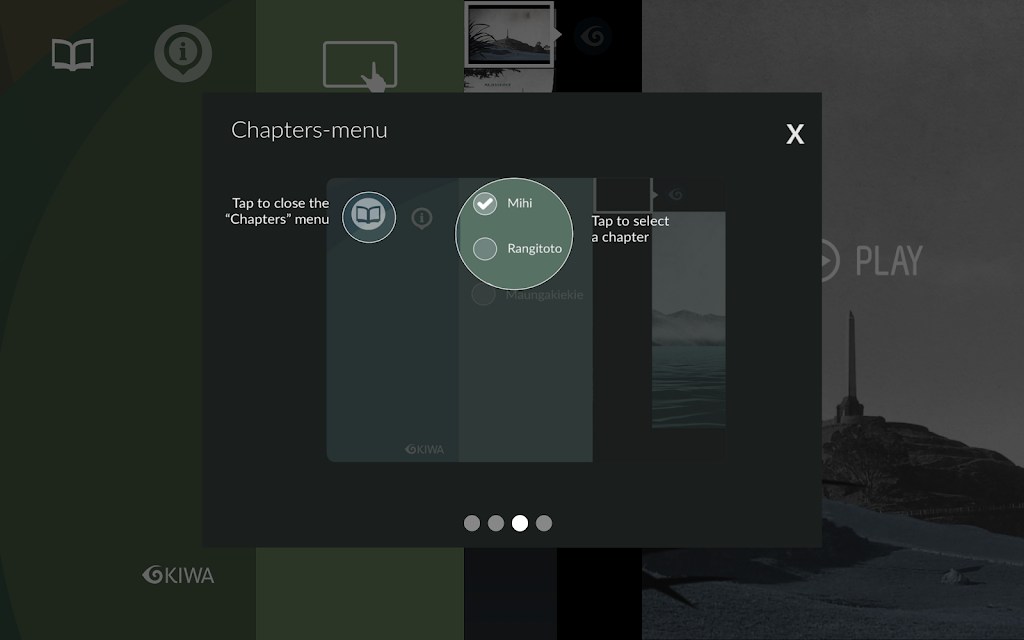Open the chapters book icon in background
Image resolution: width=1024 pixels, height=640 pixels.
[x=73, y=54]
